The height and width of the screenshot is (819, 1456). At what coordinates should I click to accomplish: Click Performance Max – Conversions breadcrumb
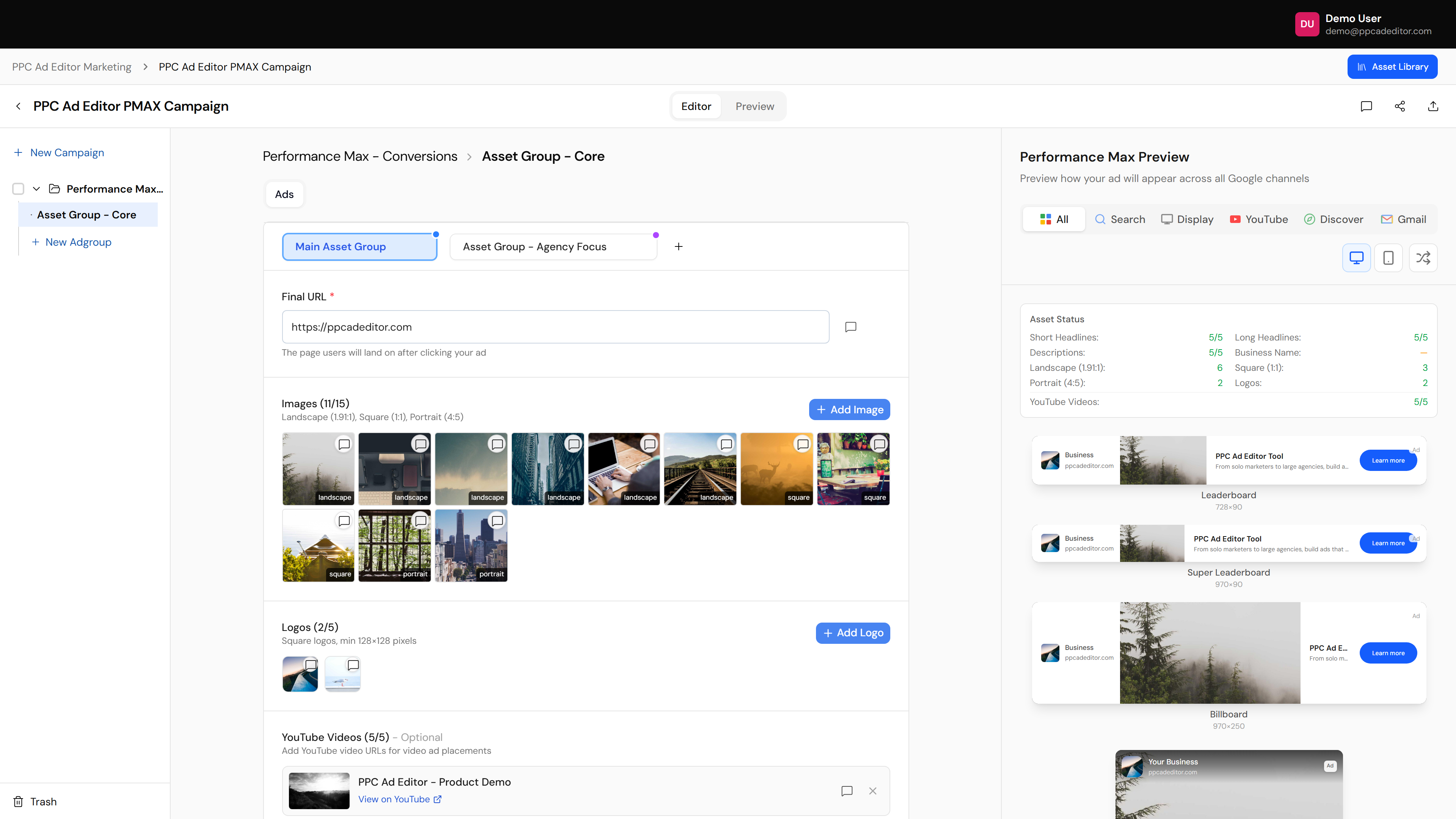point(360,156)
